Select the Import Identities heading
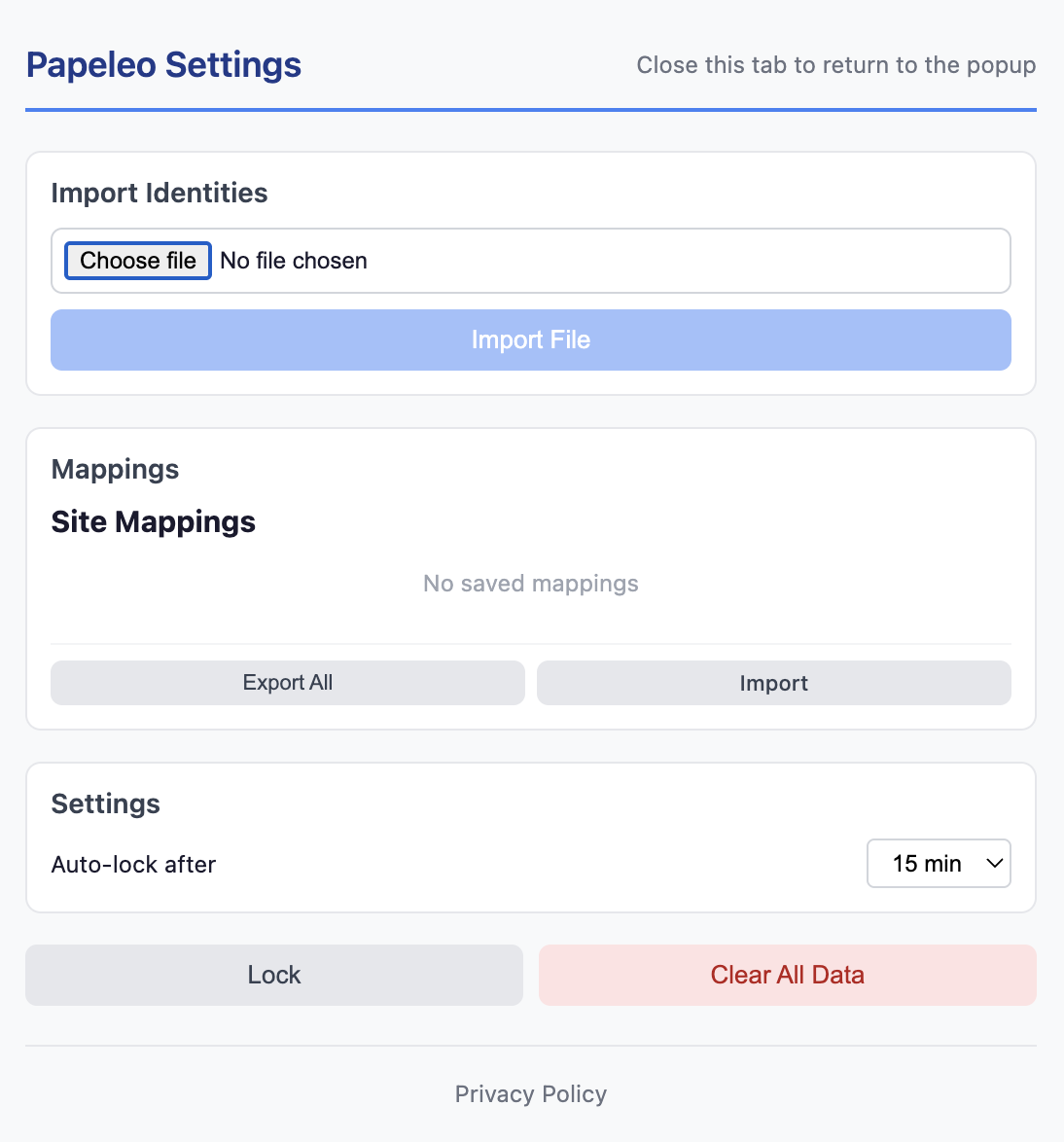The image size is (1064, 1142). [x=160, y=193]
